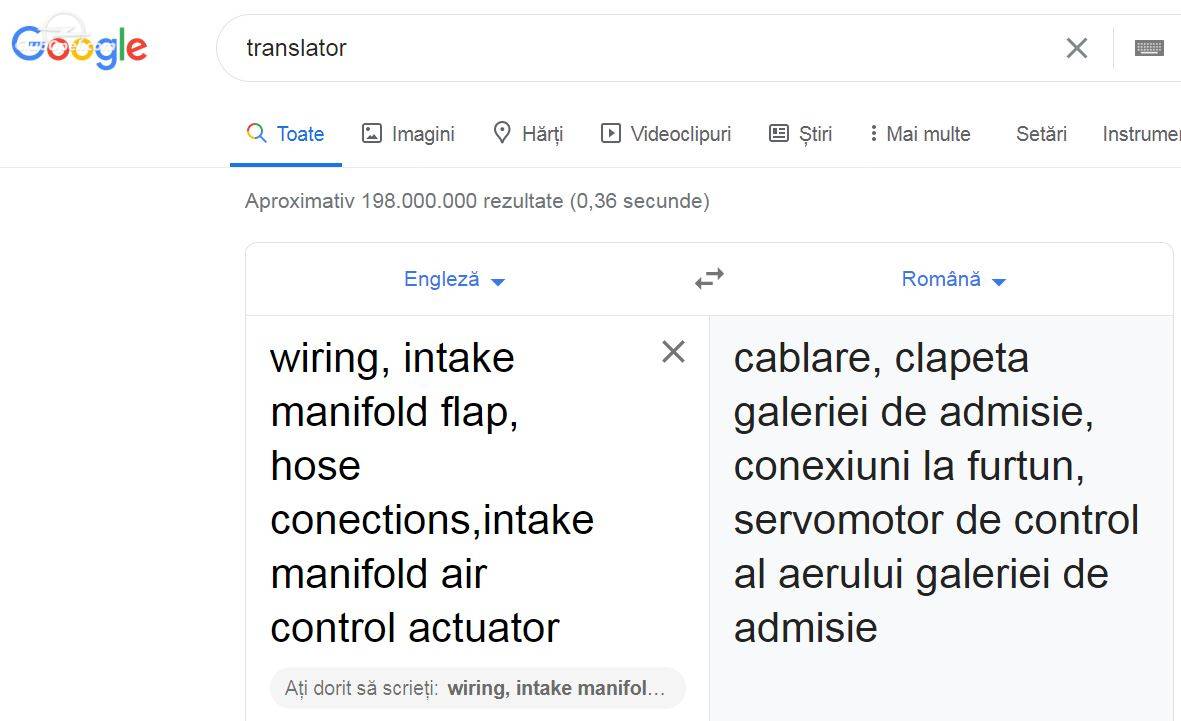
Task: Clear the translation source text X
Action: [x=673, y=351]
